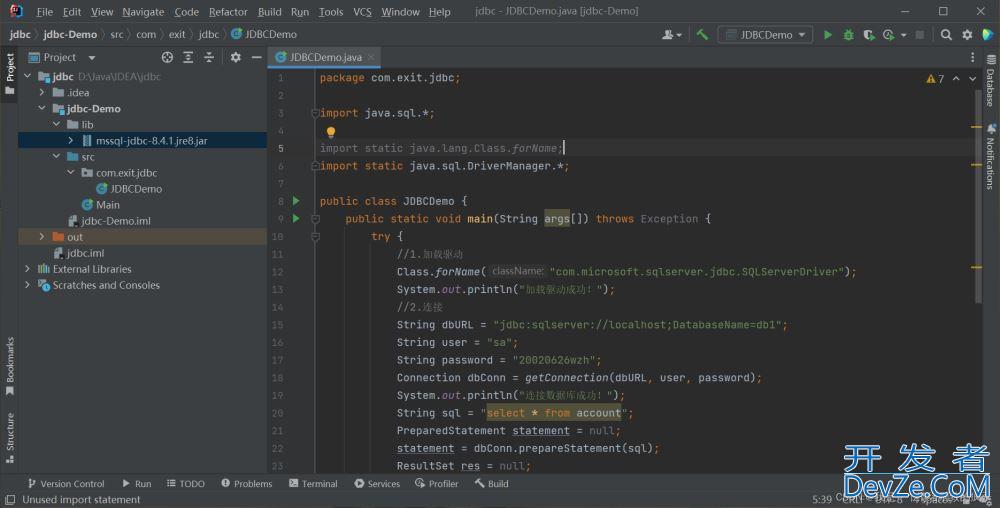The height and width of the screenshot is (508, 1000).
Task: Open IDE settings gear in toolbar
Action: [x=967, y=34]
